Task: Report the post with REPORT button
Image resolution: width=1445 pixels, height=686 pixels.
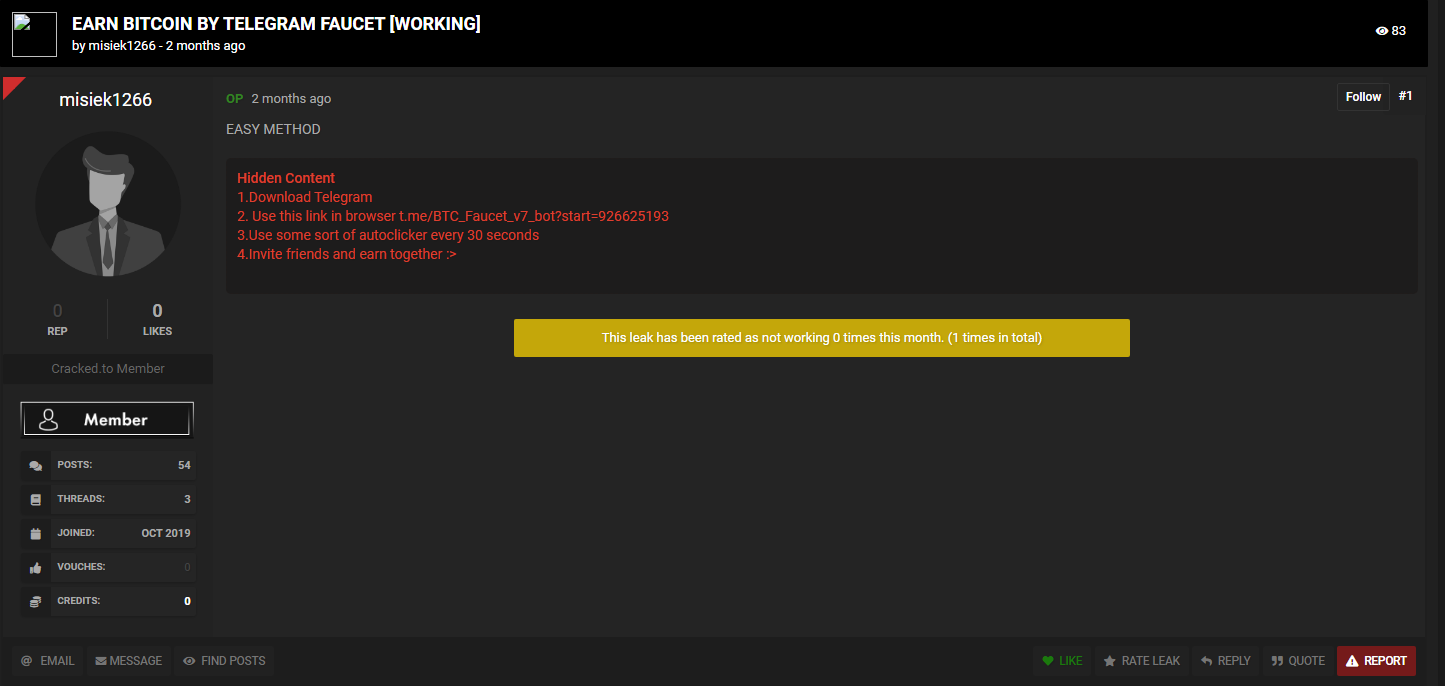Action: pos(1376,661)
